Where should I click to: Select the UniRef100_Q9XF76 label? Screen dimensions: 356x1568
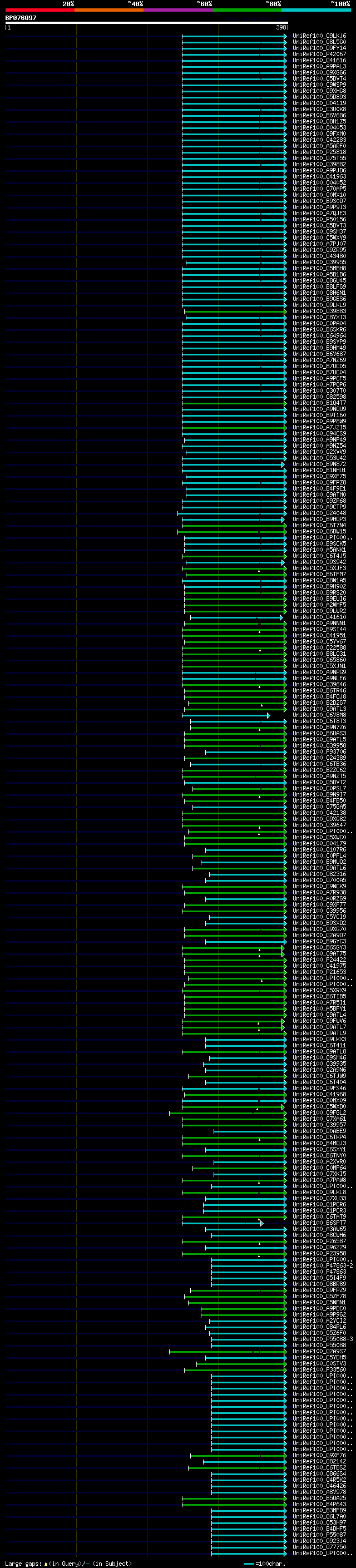tap(319, 1455)
